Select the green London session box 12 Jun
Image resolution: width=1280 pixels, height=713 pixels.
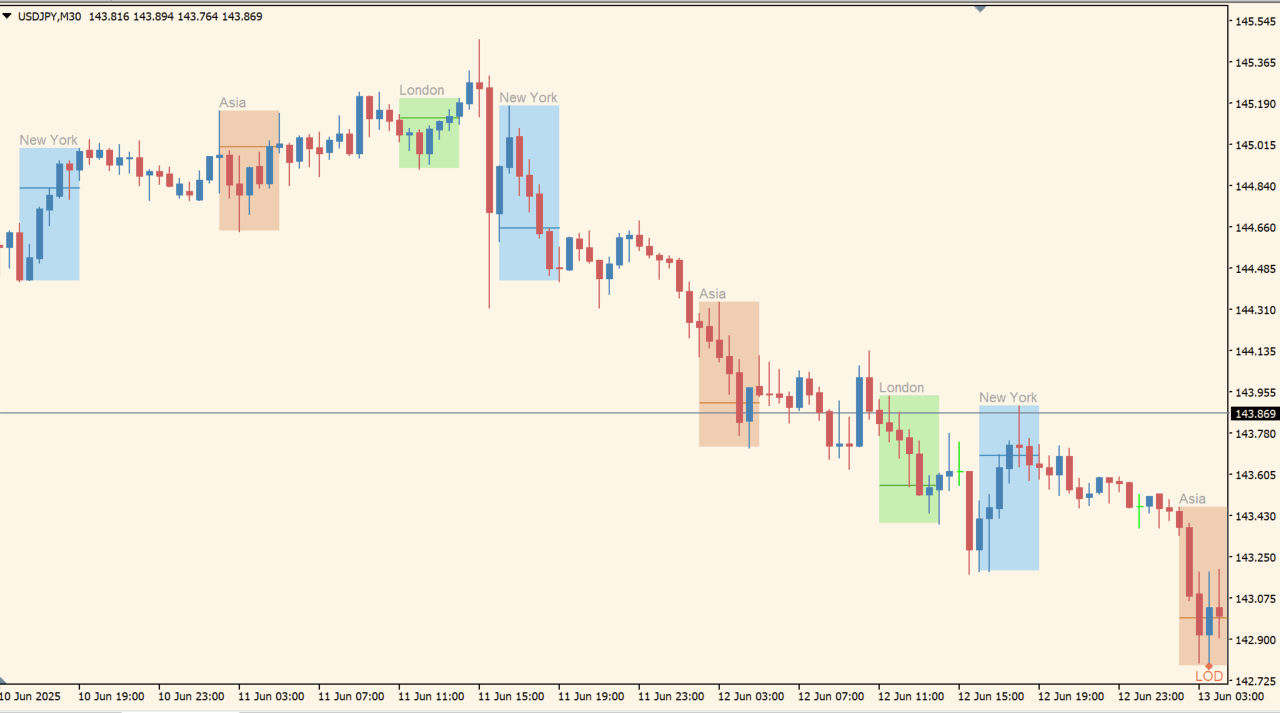click(x=909, y=459)
